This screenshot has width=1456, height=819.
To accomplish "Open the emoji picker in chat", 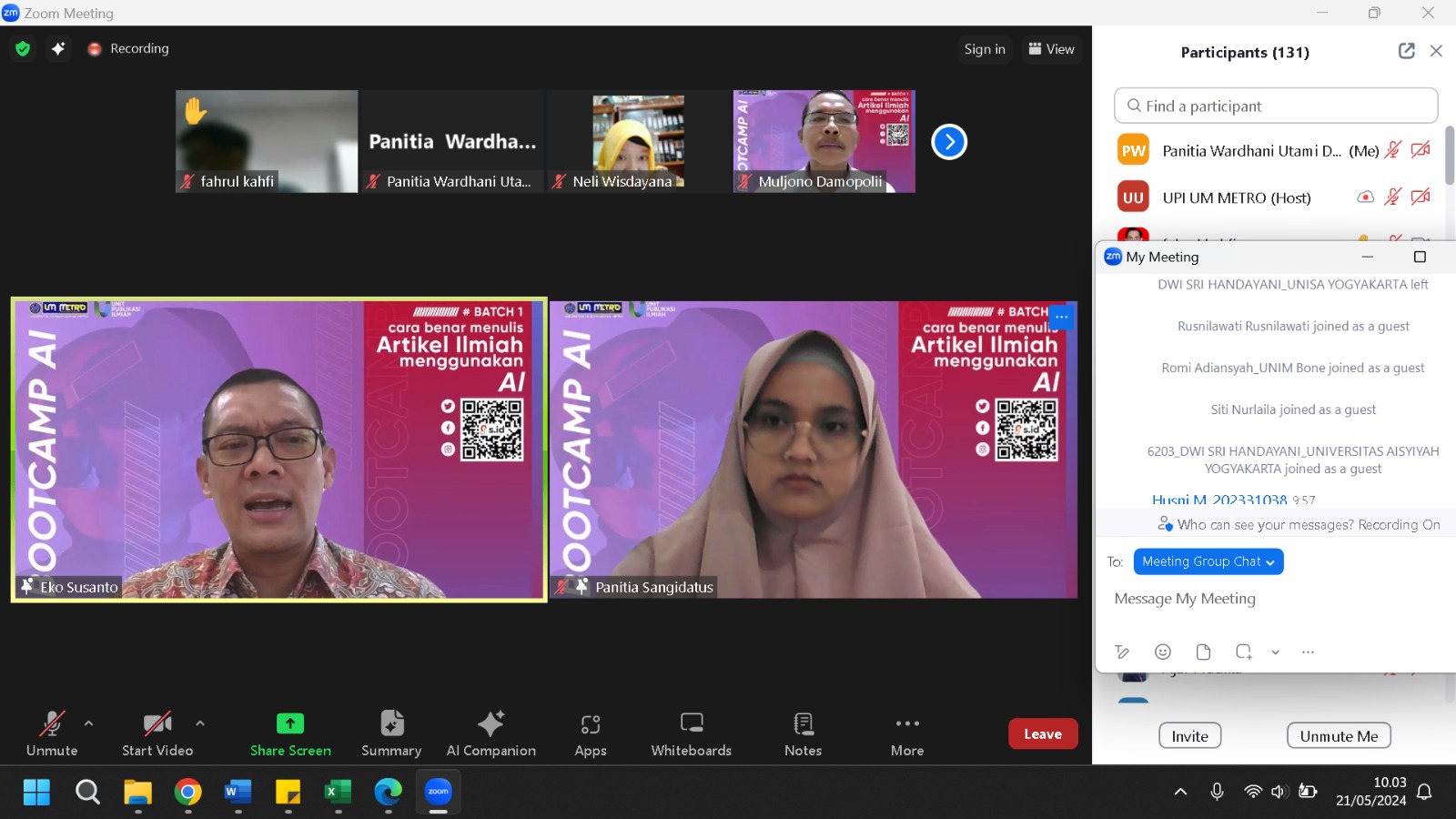I will (1162, 652).
